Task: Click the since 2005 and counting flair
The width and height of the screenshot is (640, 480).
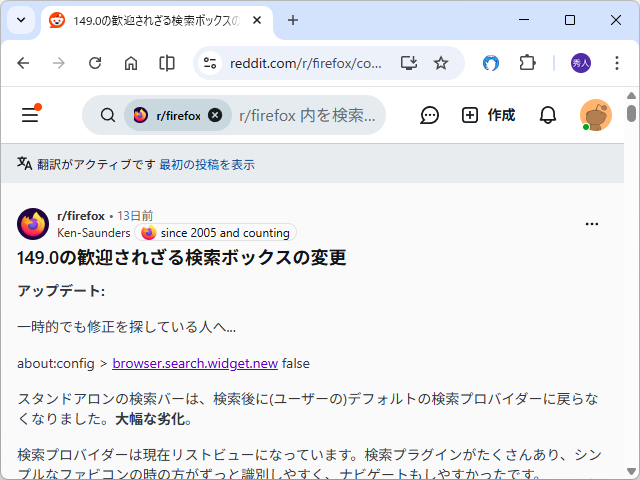Action: coord(216,233)
